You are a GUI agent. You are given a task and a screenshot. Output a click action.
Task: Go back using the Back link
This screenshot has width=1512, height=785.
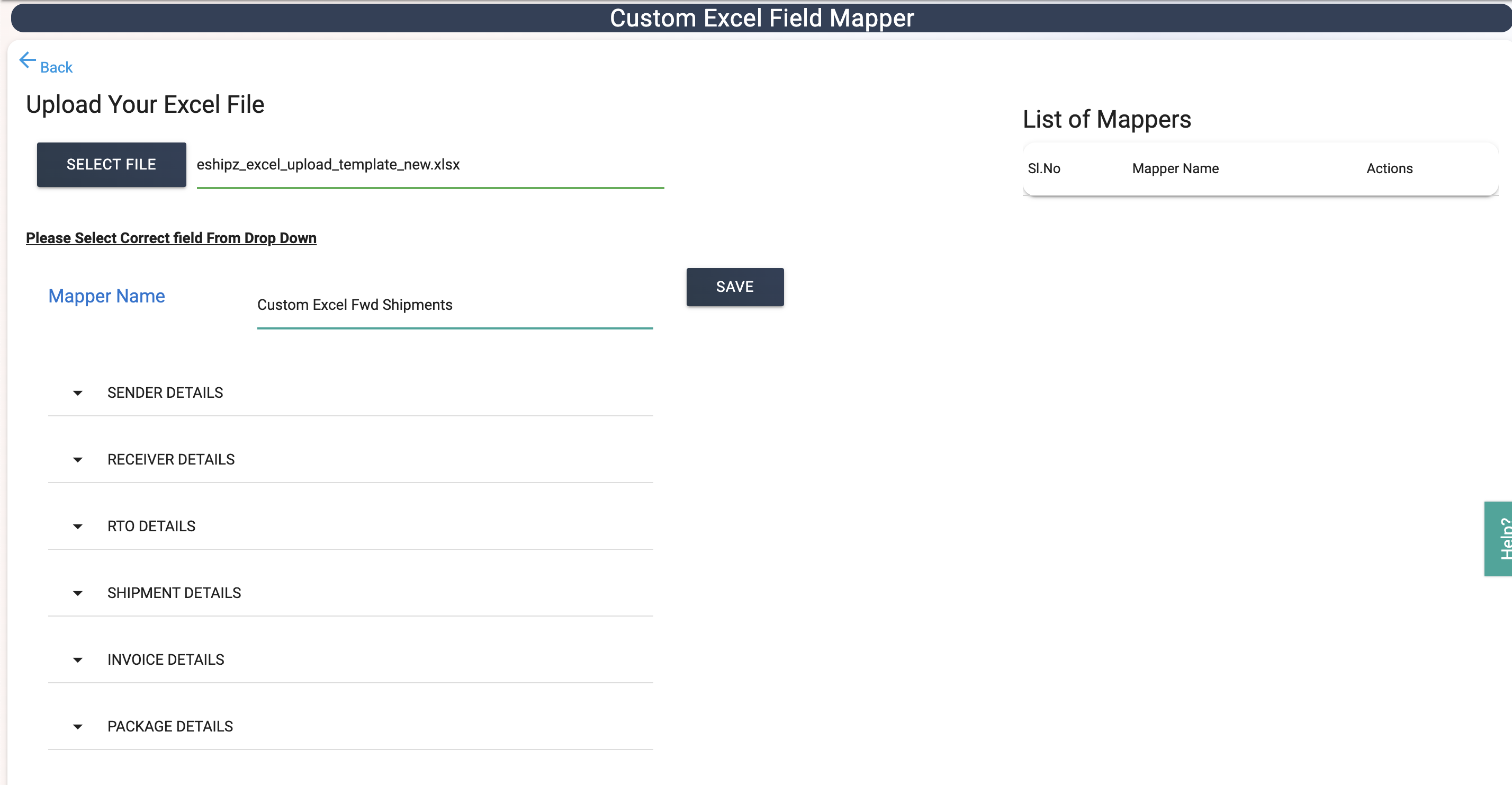point(56,67)
